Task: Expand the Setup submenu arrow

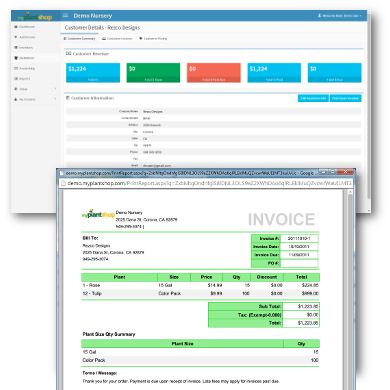Action: point(55,89)
